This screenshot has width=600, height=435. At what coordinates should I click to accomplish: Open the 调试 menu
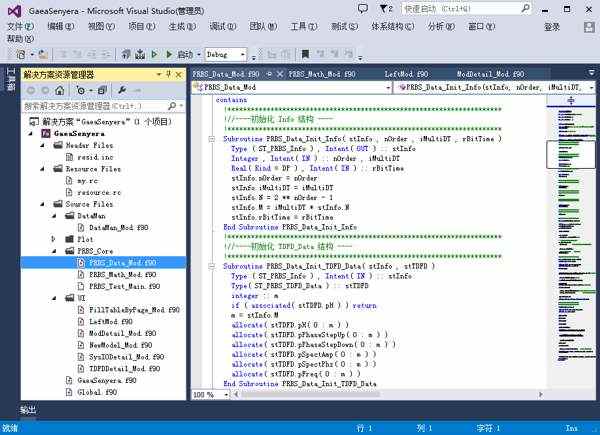point(223,26)
